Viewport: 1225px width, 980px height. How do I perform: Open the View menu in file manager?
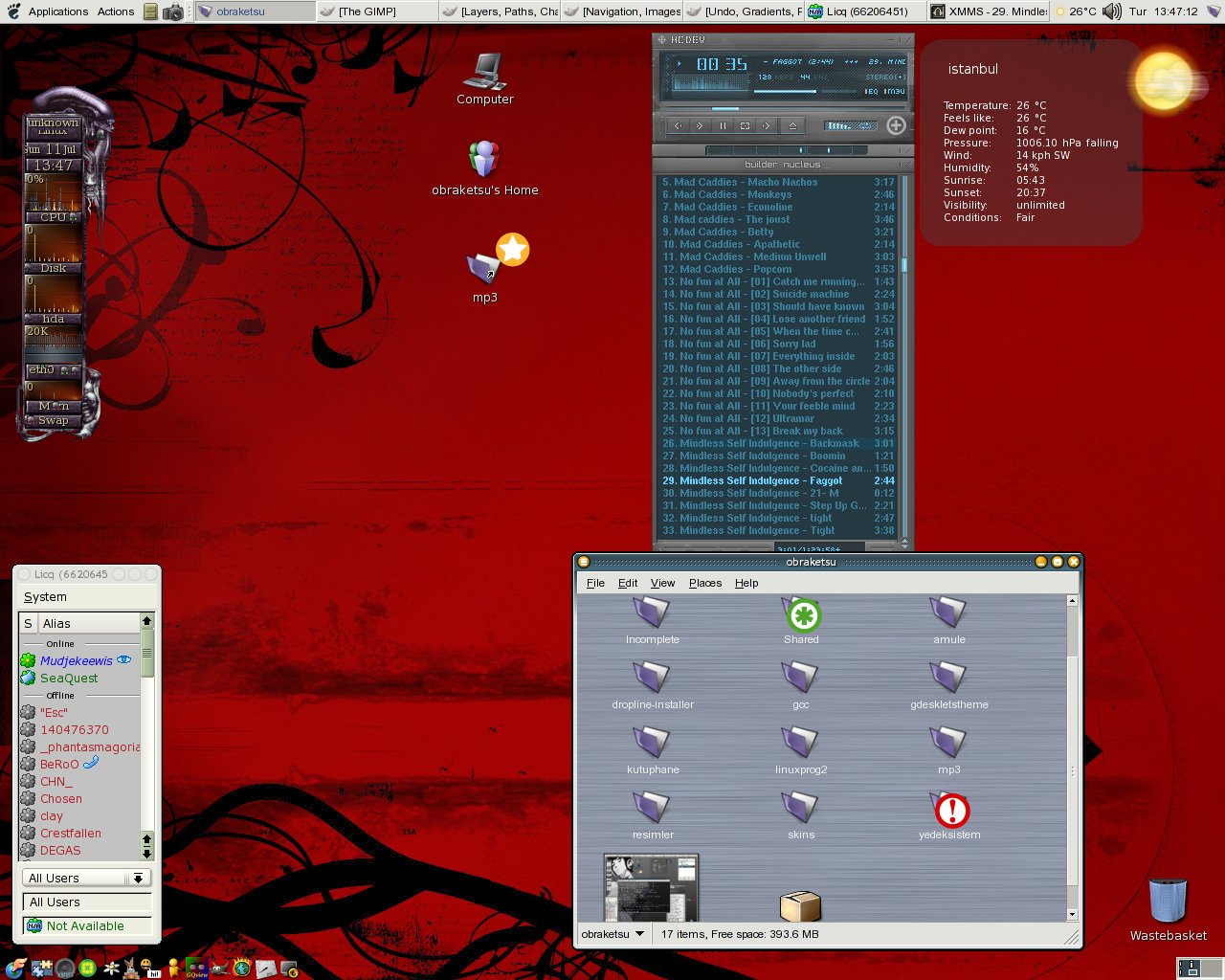click(x=662, y=583)
